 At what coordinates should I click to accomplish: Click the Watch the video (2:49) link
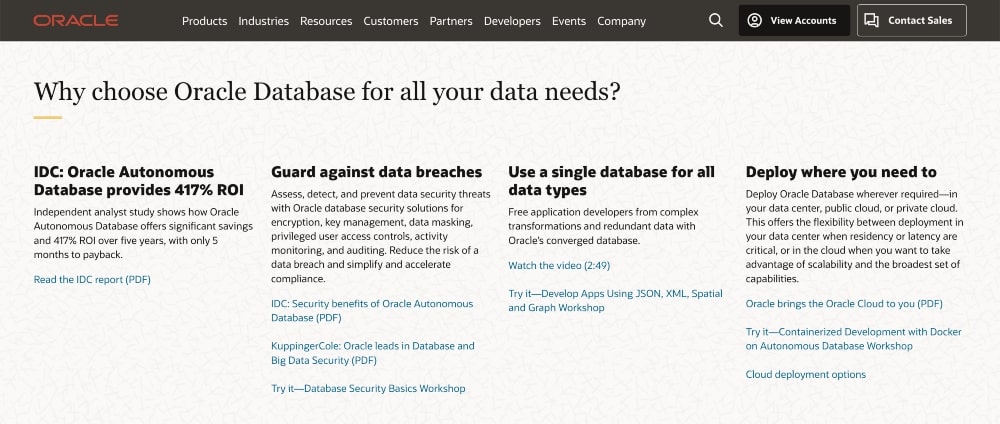click(x=559, y=266)
